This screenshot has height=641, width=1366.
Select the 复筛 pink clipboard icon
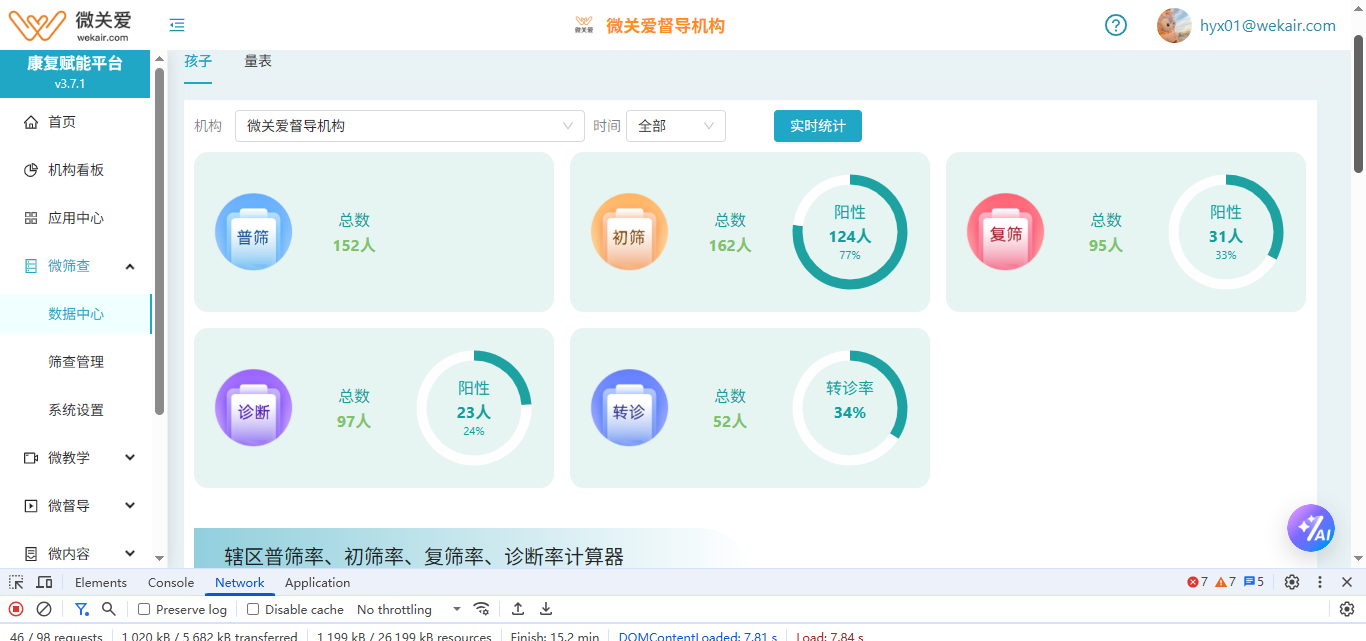click(x=1005, y=231)
